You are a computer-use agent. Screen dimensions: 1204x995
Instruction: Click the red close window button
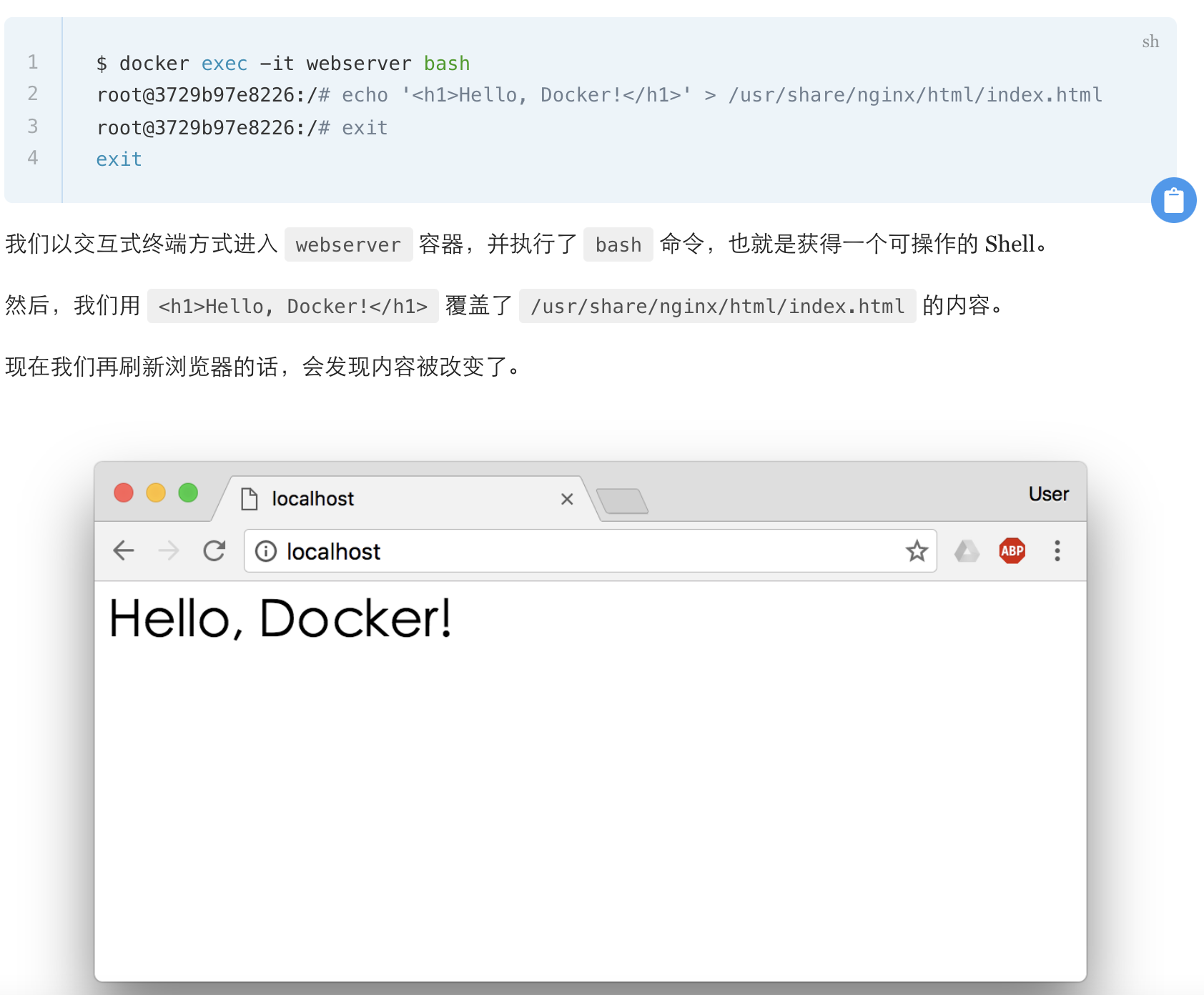[124, 492]
